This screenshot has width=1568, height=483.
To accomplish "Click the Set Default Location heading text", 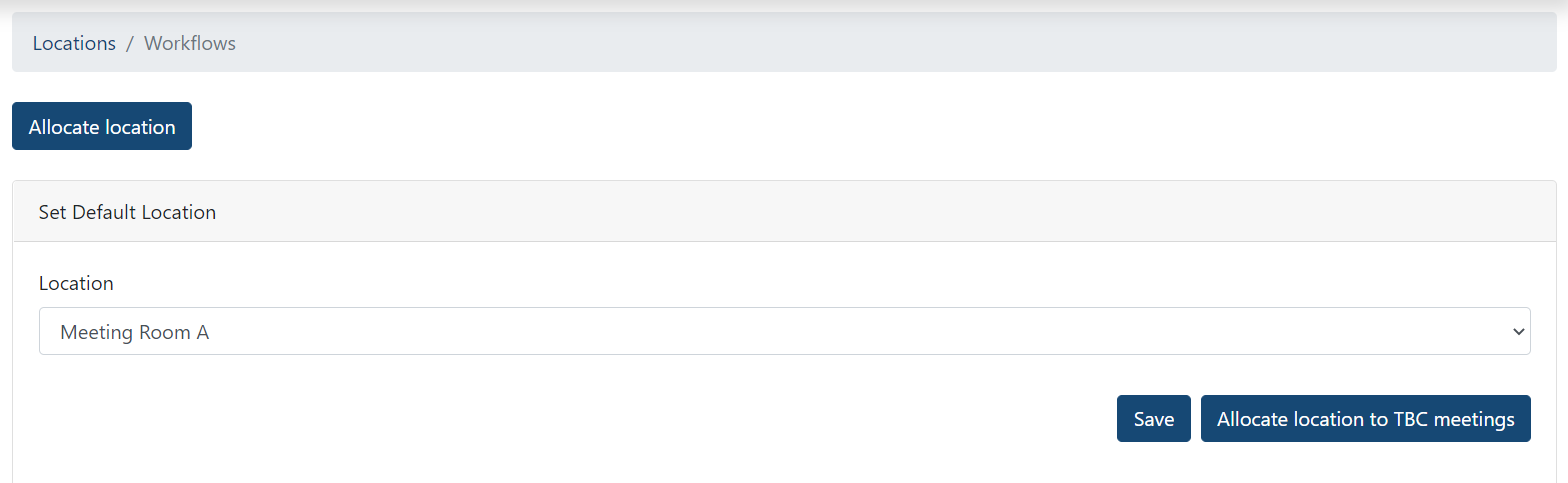I will [127, 212].
